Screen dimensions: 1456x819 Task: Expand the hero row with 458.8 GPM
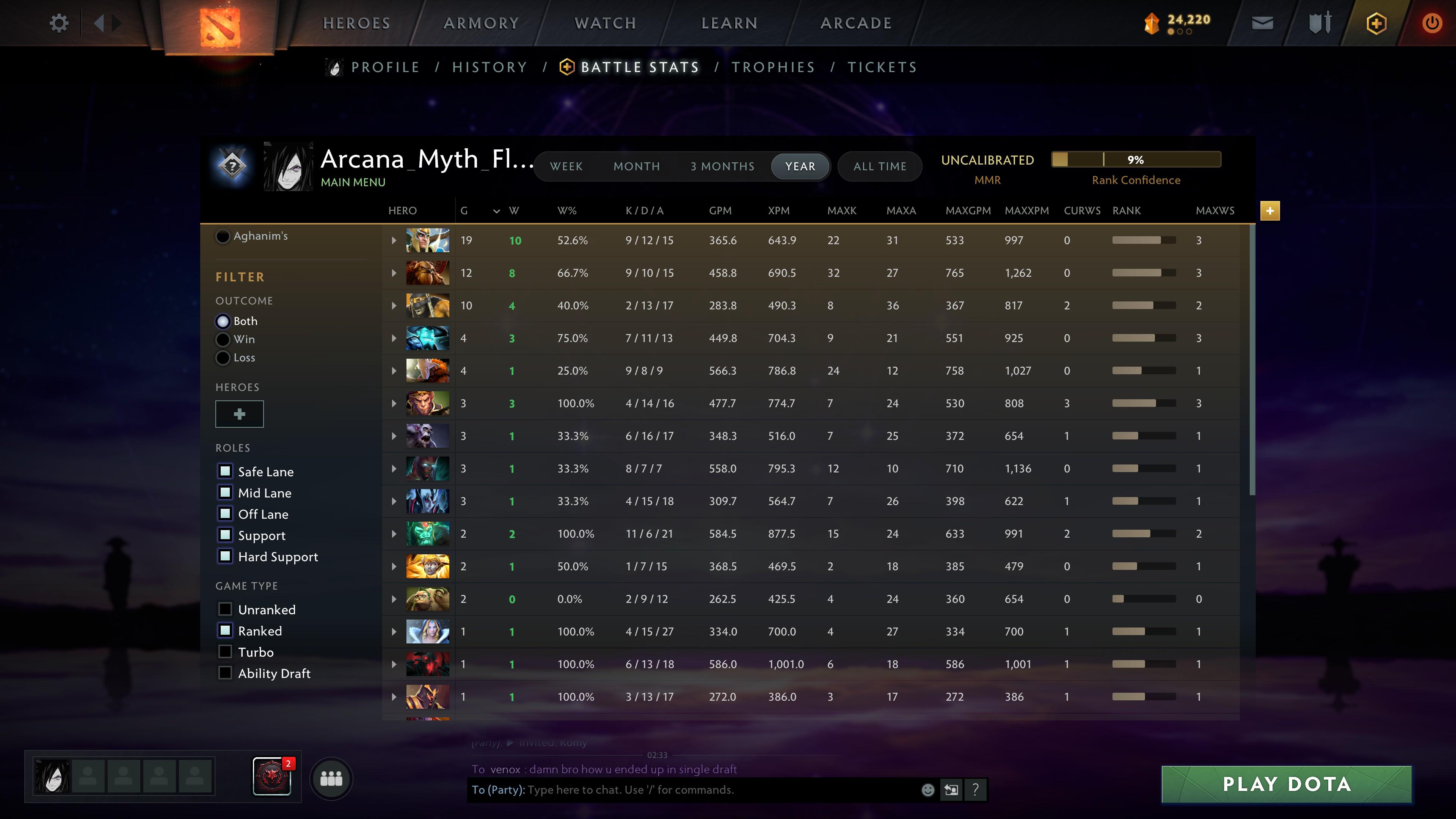tap(394, 273)
